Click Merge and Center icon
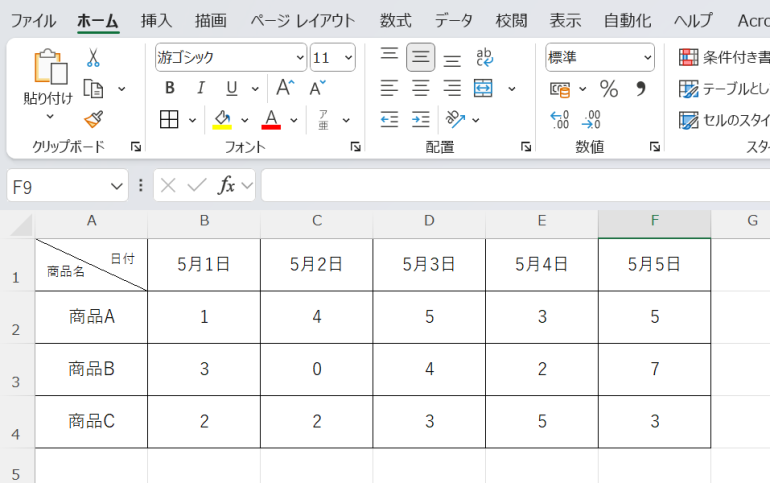The width and height of the screenshot is (770, 483). coord(483,88)
